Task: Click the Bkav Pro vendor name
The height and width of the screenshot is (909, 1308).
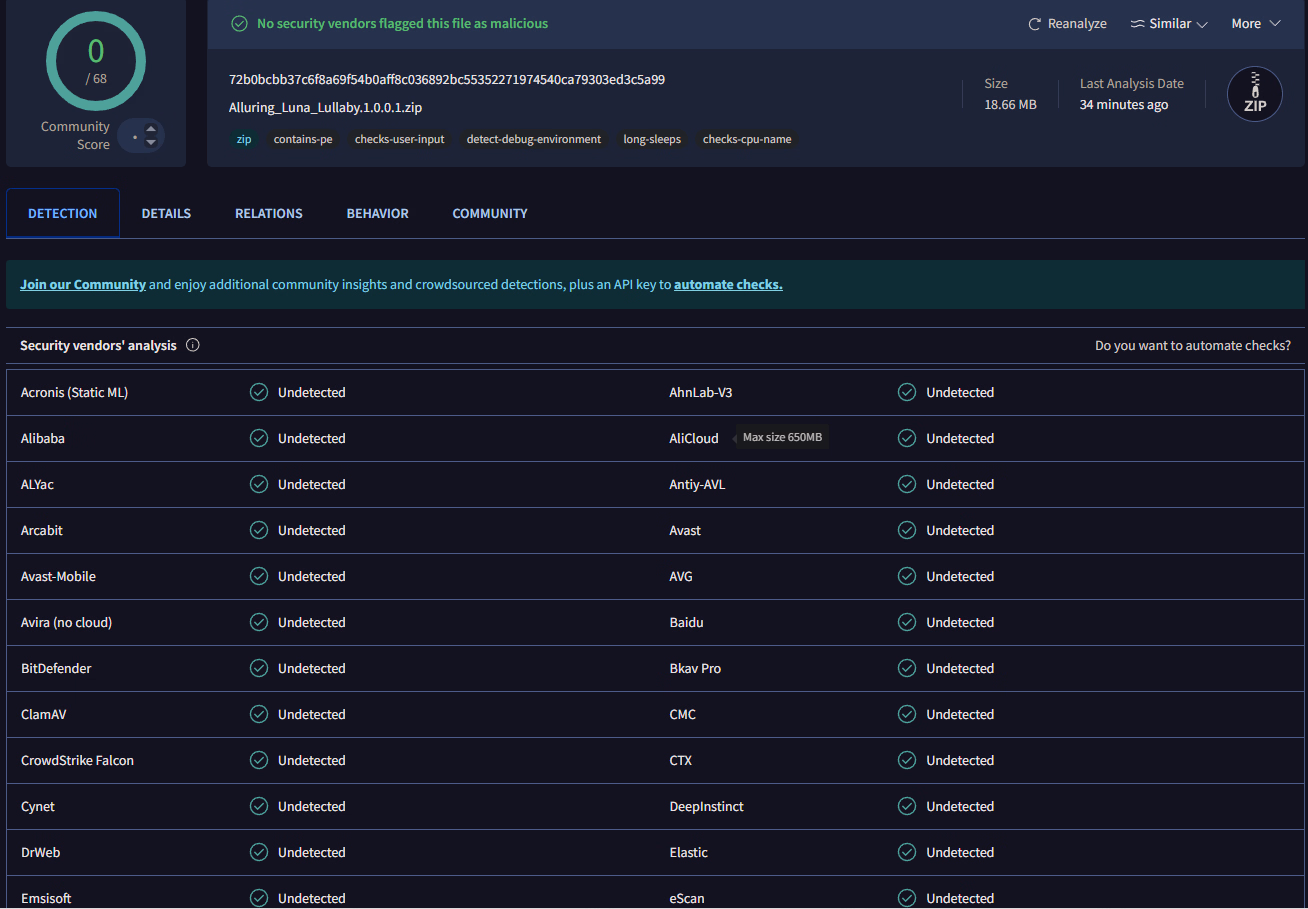Action: (x=695, y=668)
